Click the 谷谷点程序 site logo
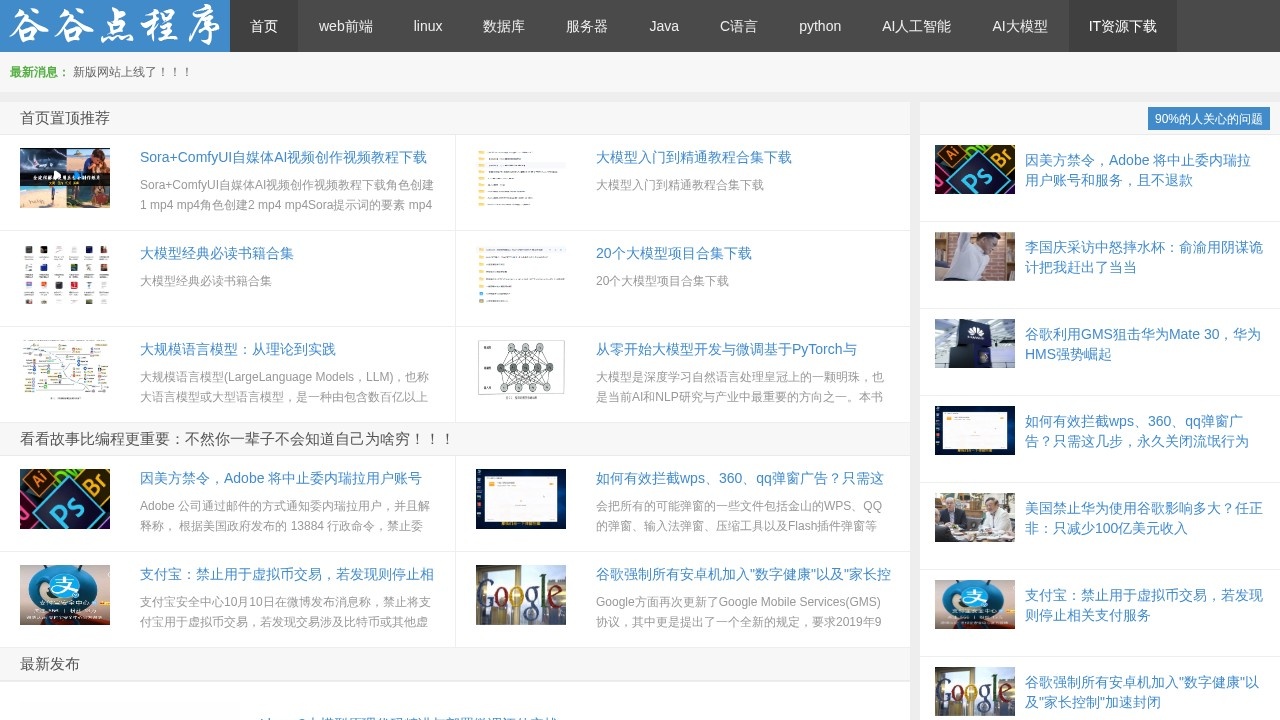Viewport: 1280px width, 720px height. (x=115, y=26)
